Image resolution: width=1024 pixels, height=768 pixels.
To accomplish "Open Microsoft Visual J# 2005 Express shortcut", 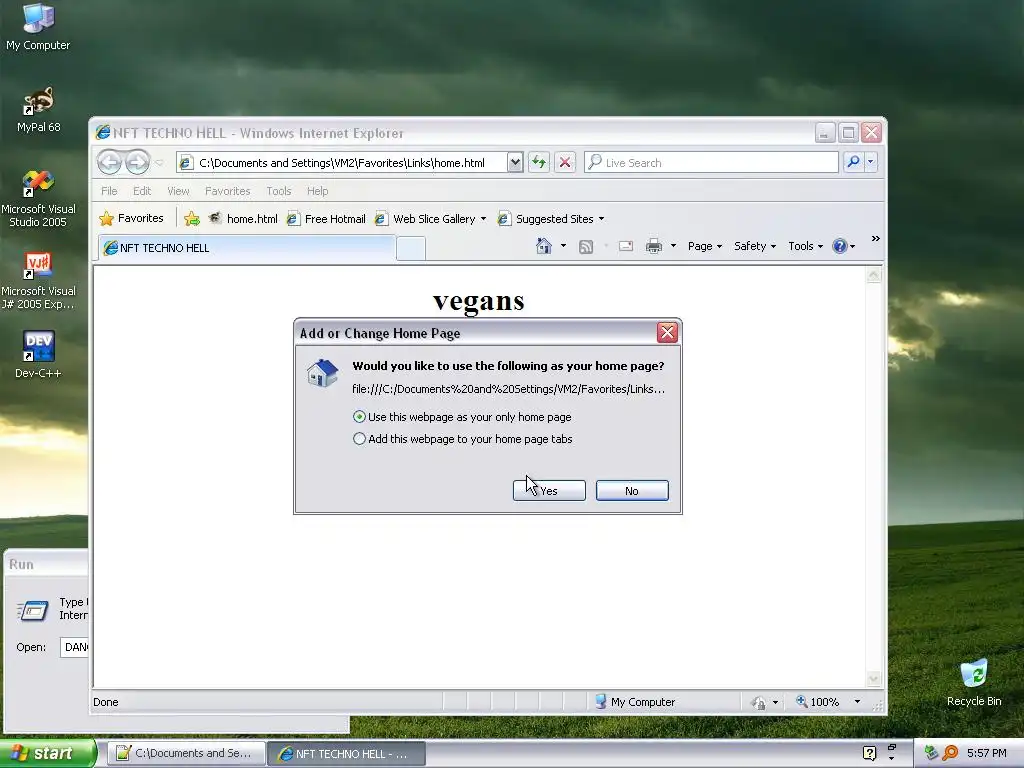I will (38, 281).
